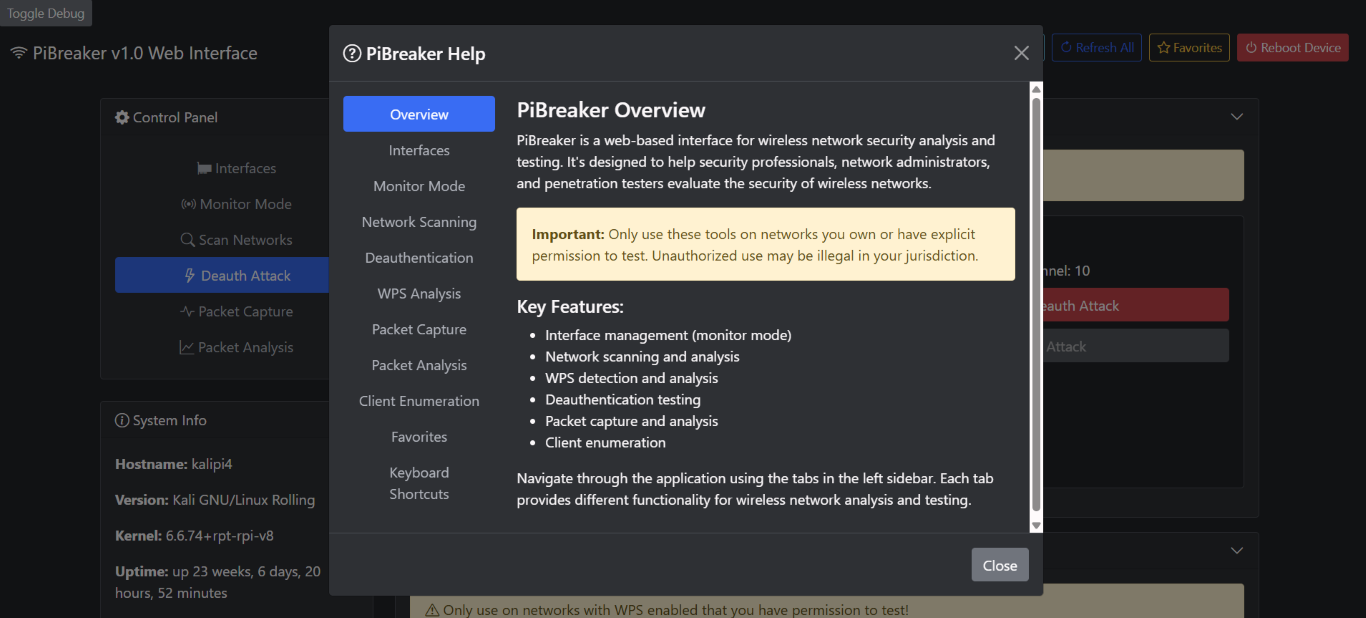Click the pulse icon next to sidebar Packet Capture
1366x618 pixels.
[x=186, y=311]
